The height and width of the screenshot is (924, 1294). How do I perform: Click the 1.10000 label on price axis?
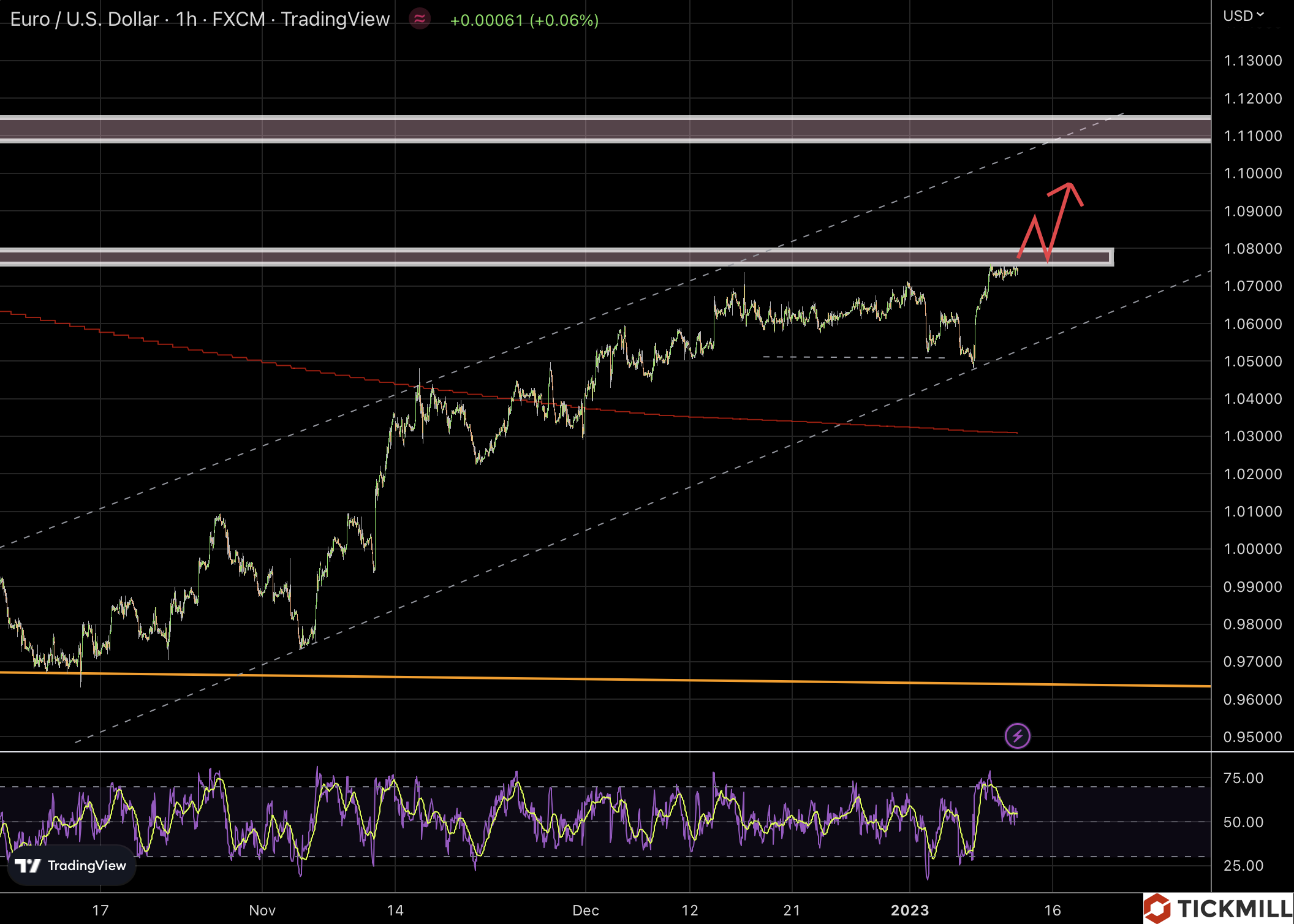(x=1252, y=173)
